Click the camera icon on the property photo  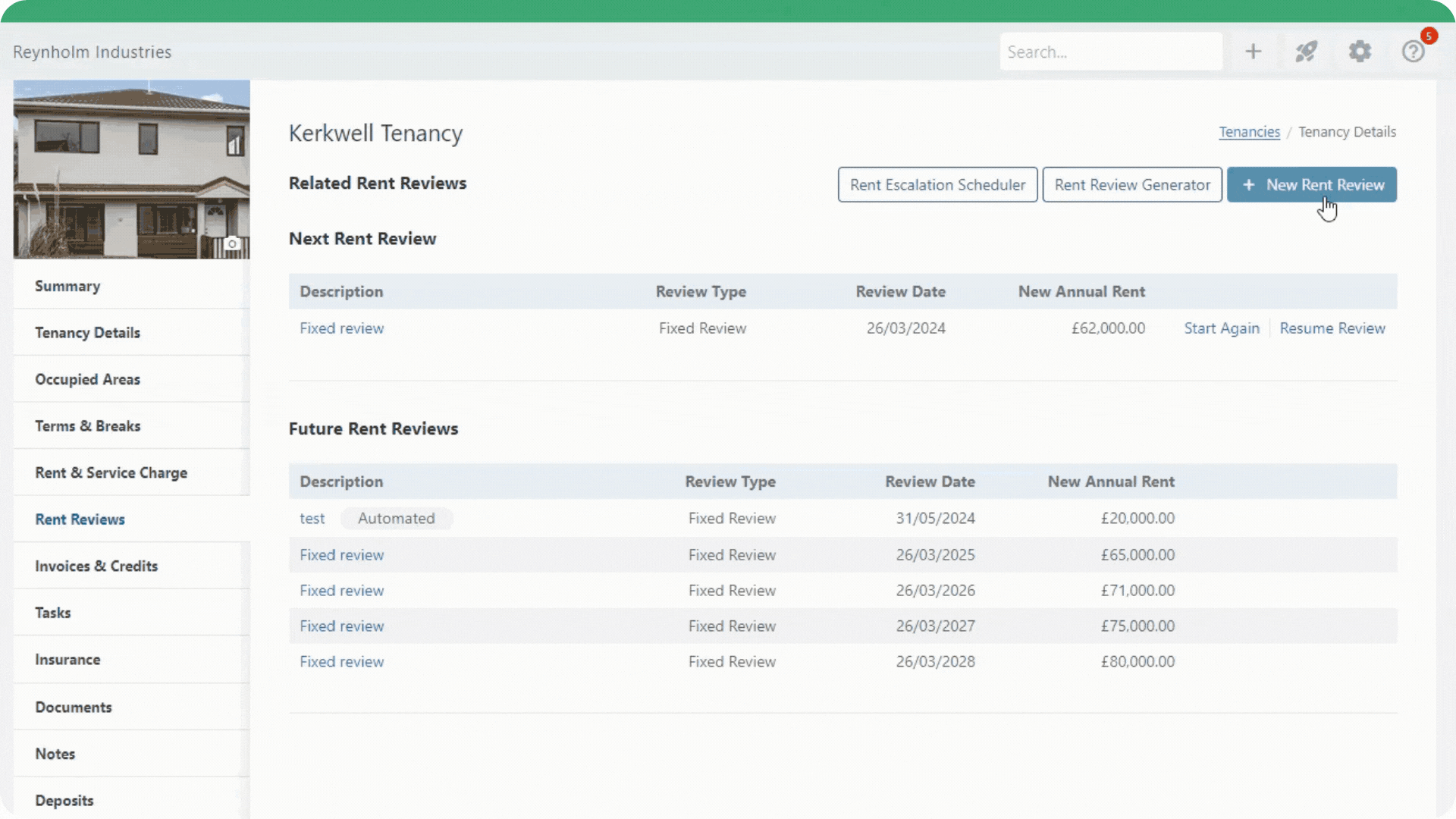(x=233, y=243)
